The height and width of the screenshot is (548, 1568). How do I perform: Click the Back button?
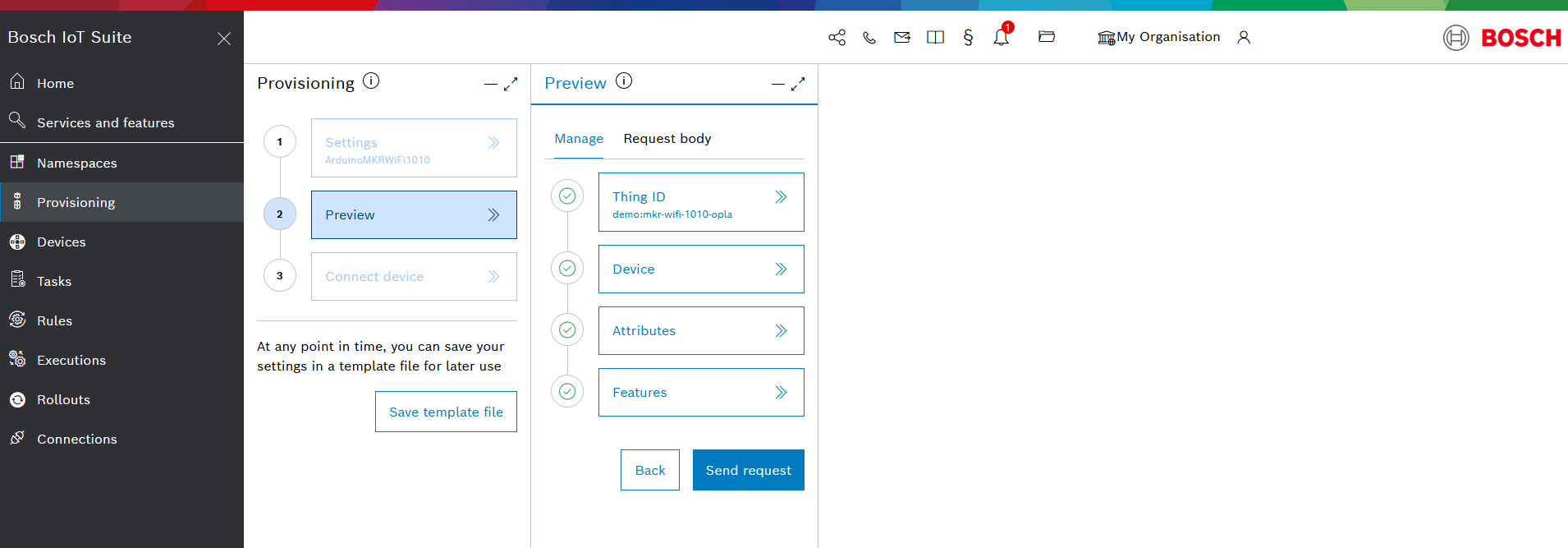click(x=650, y=470)
